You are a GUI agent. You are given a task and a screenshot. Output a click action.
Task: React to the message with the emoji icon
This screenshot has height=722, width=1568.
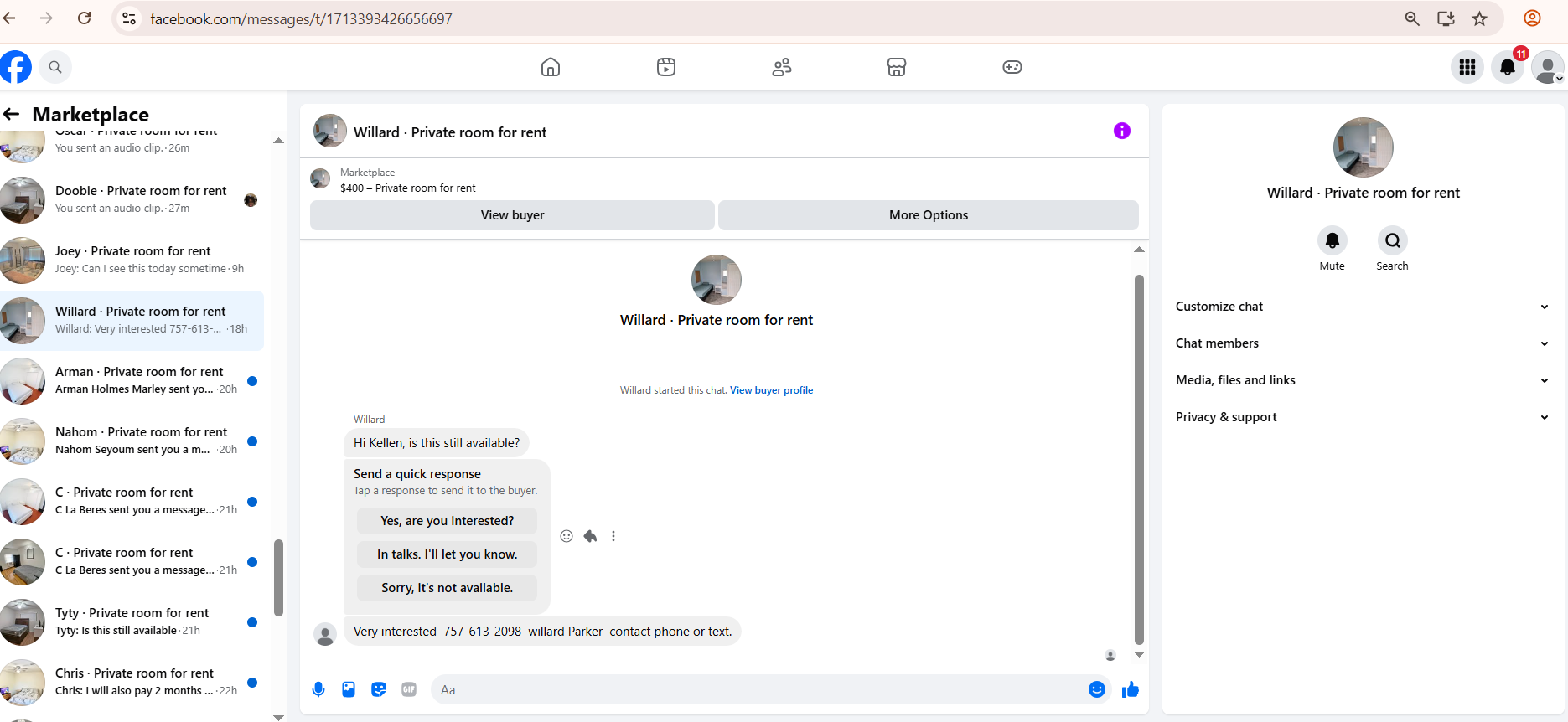[567, 536]
